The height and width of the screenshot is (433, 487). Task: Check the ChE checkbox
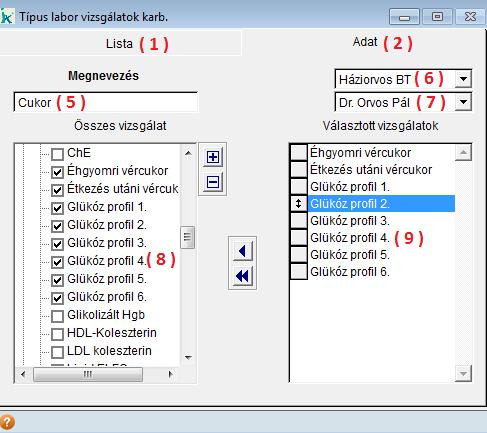click(57, 154)
